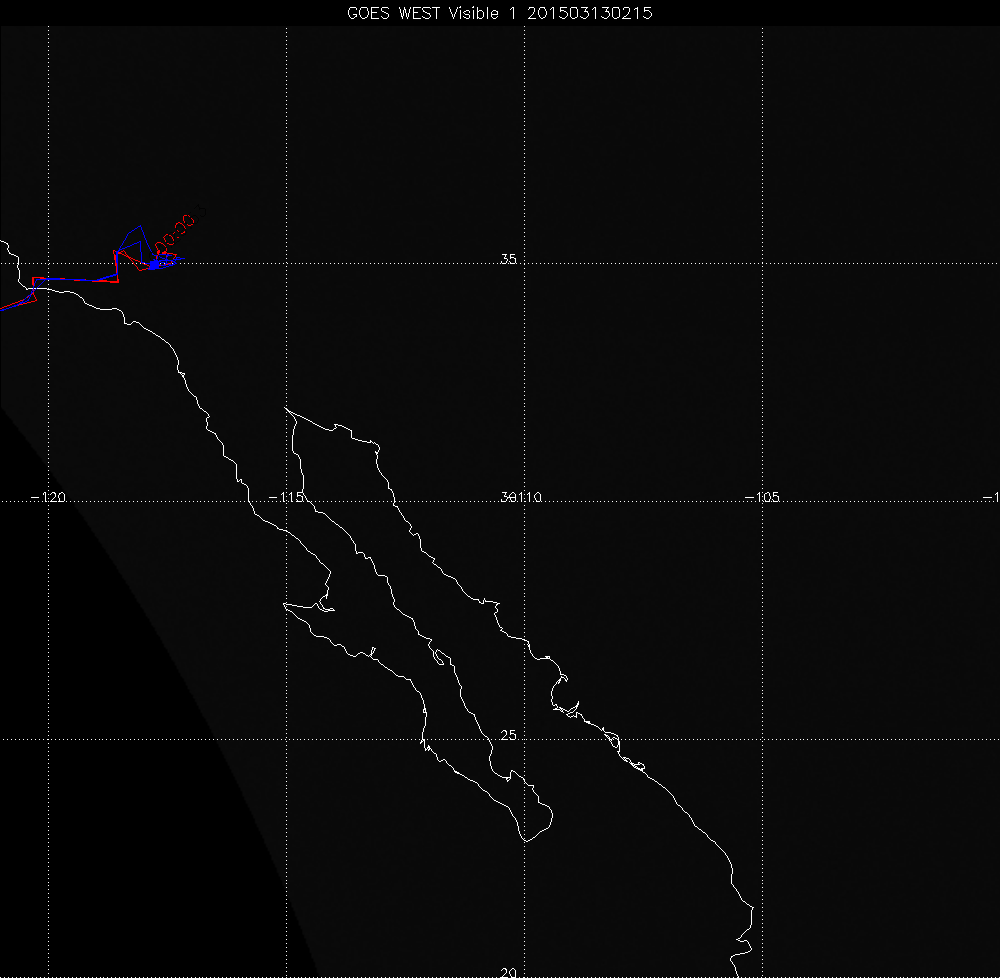Click the '-115' longitude label
Viewport: 1000px width, 978px height.
pyautogui.click(x=286, y=497)
